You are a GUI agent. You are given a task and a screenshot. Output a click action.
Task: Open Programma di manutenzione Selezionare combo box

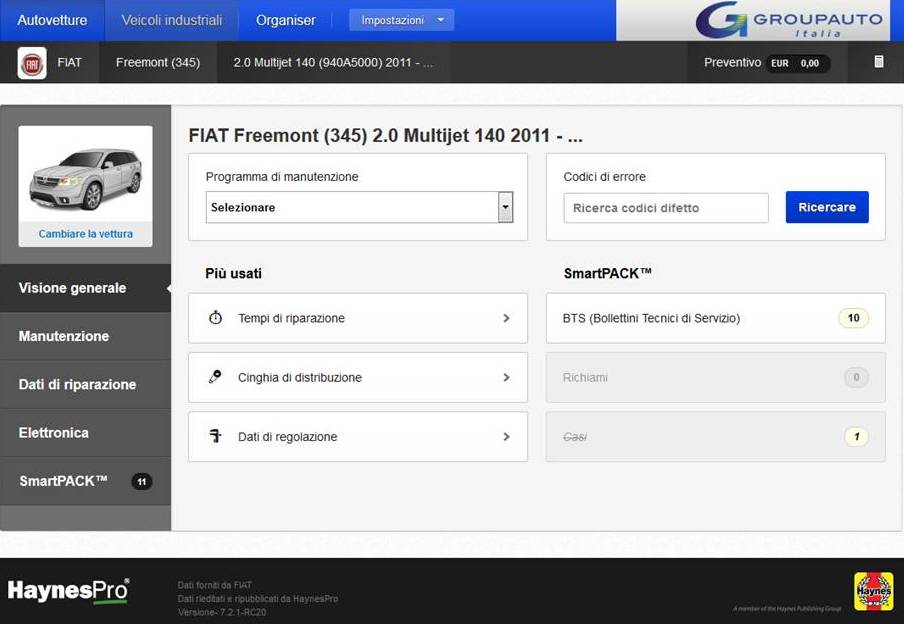point(359,207)
